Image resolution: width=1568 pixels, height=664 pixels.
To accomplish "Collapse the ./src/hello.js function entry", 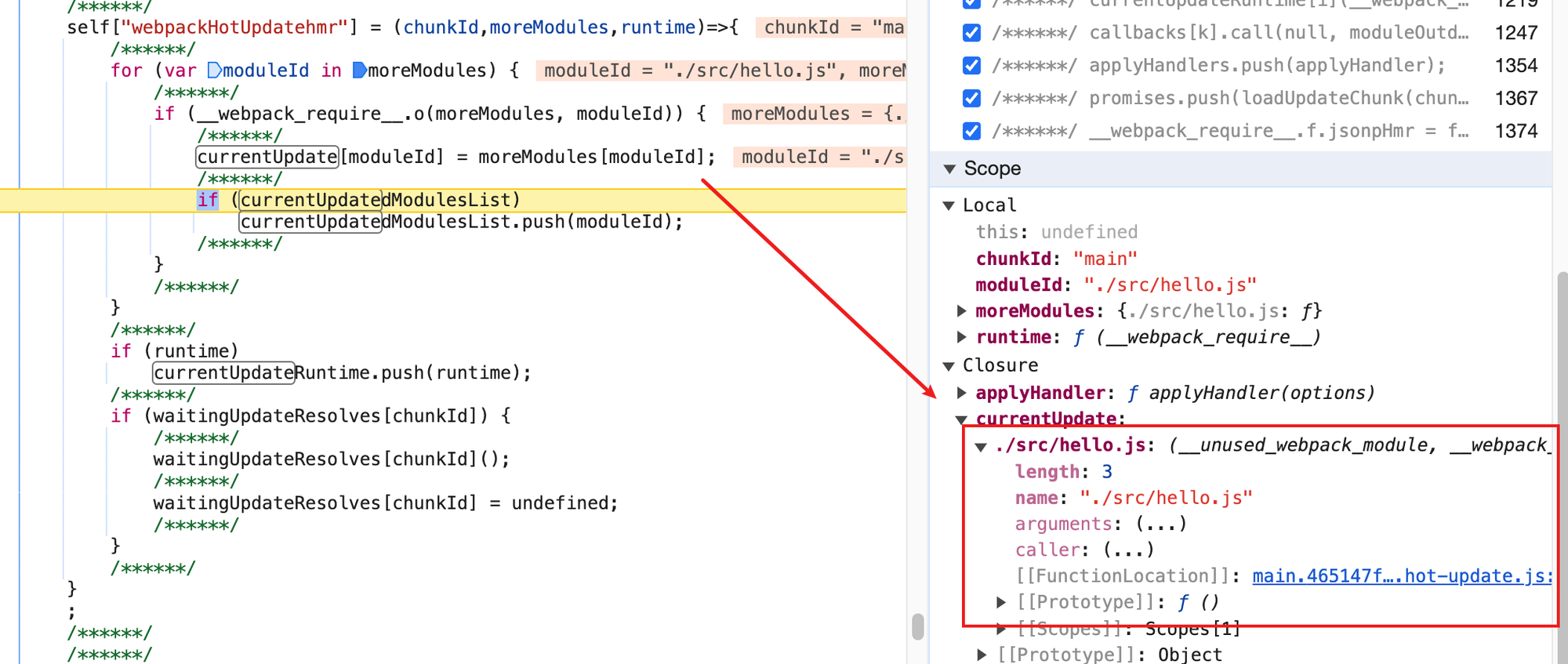I will (981, 447).
